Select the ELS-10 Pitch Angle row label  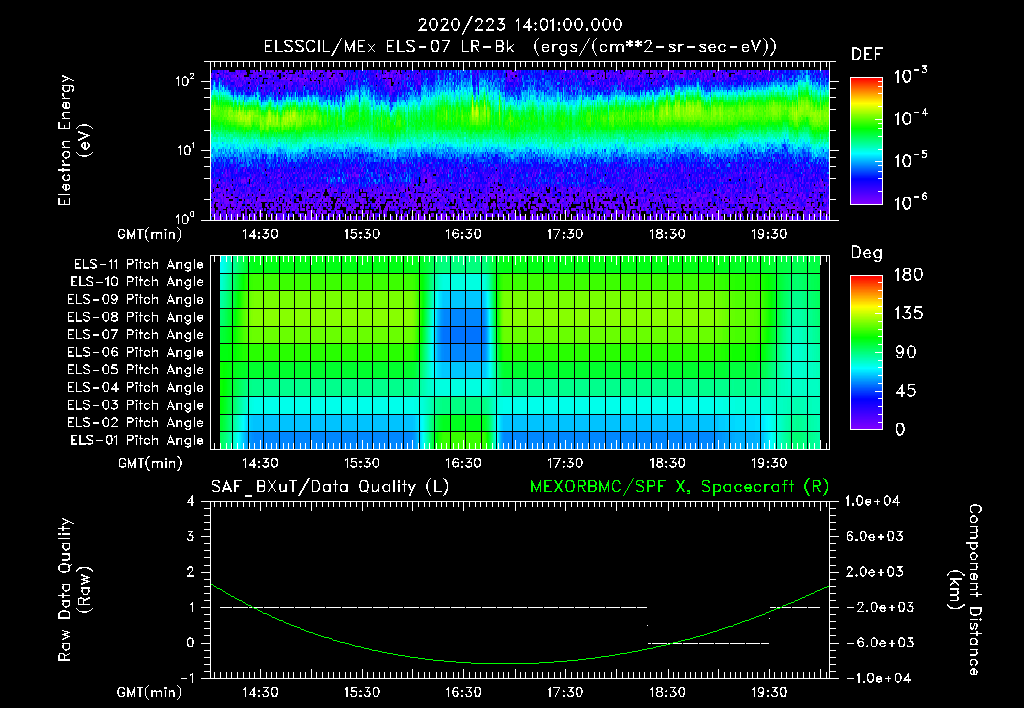coord(137,282)
